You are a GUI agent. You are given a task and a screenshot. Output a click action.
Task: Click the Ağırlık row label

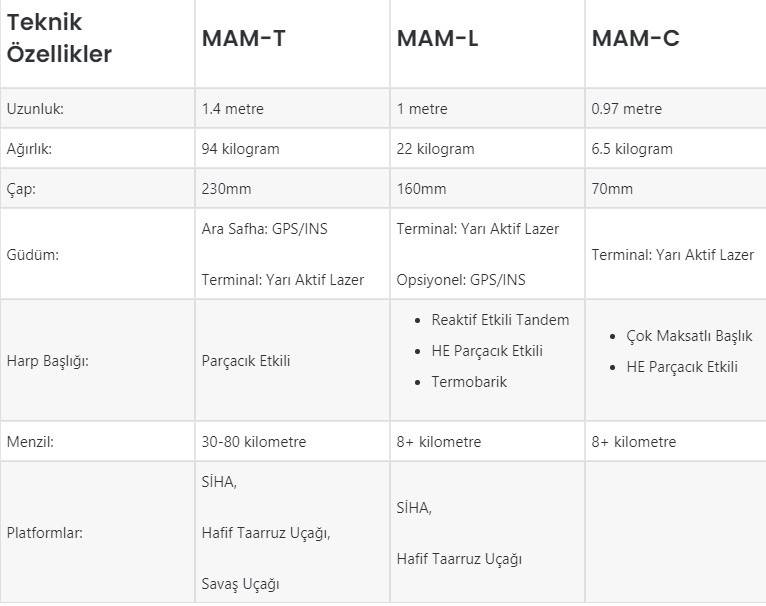click(x=28, y=149)
